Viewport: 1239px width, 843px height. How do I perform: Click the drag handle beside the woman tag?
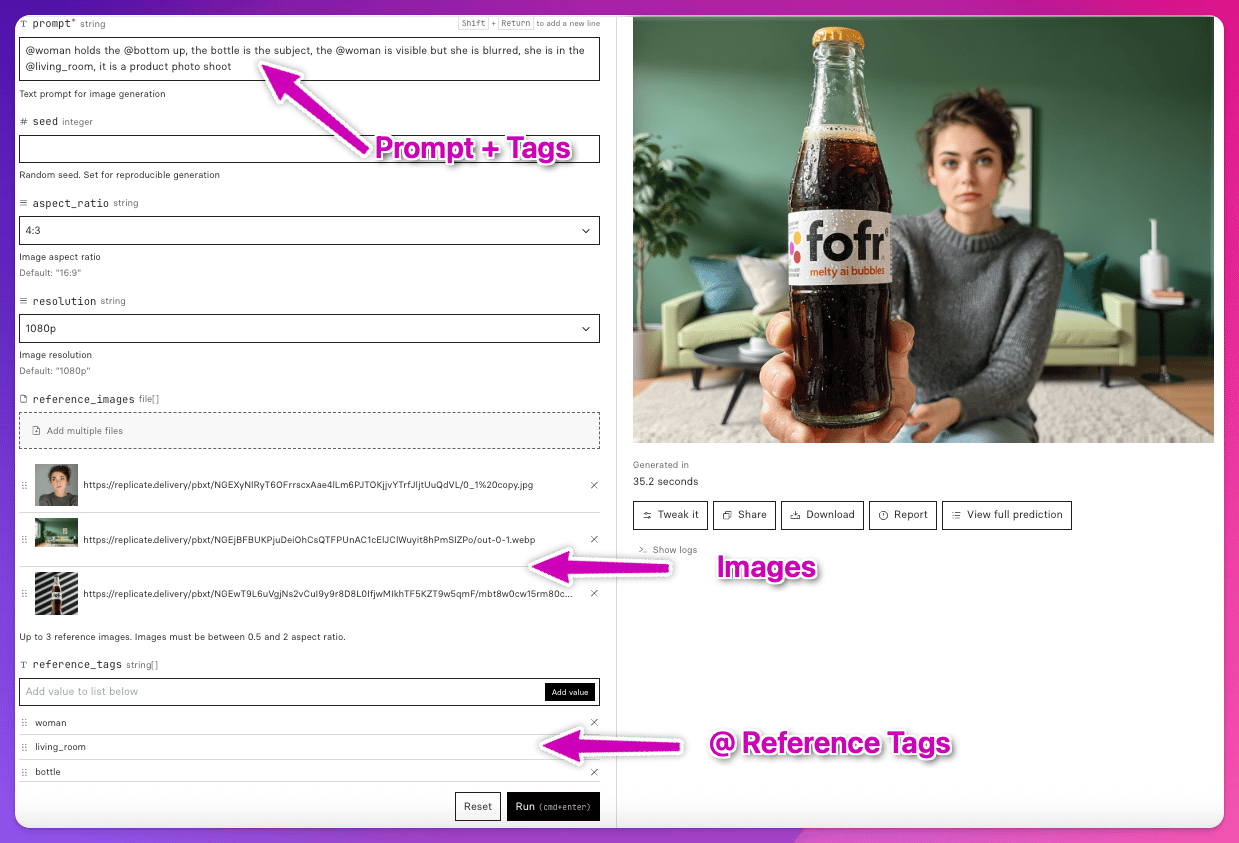[x=25, y=722]
